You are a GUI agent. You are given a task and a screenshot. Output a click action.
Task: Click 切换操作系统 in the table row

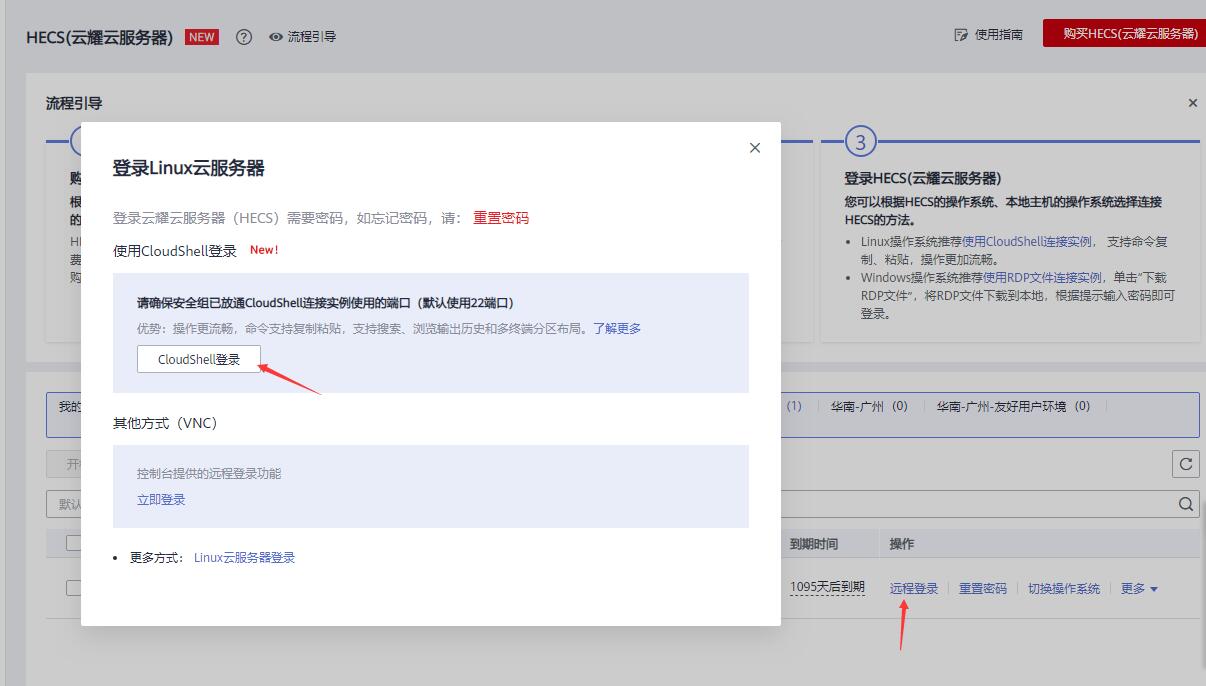(x=1064, y=589)
